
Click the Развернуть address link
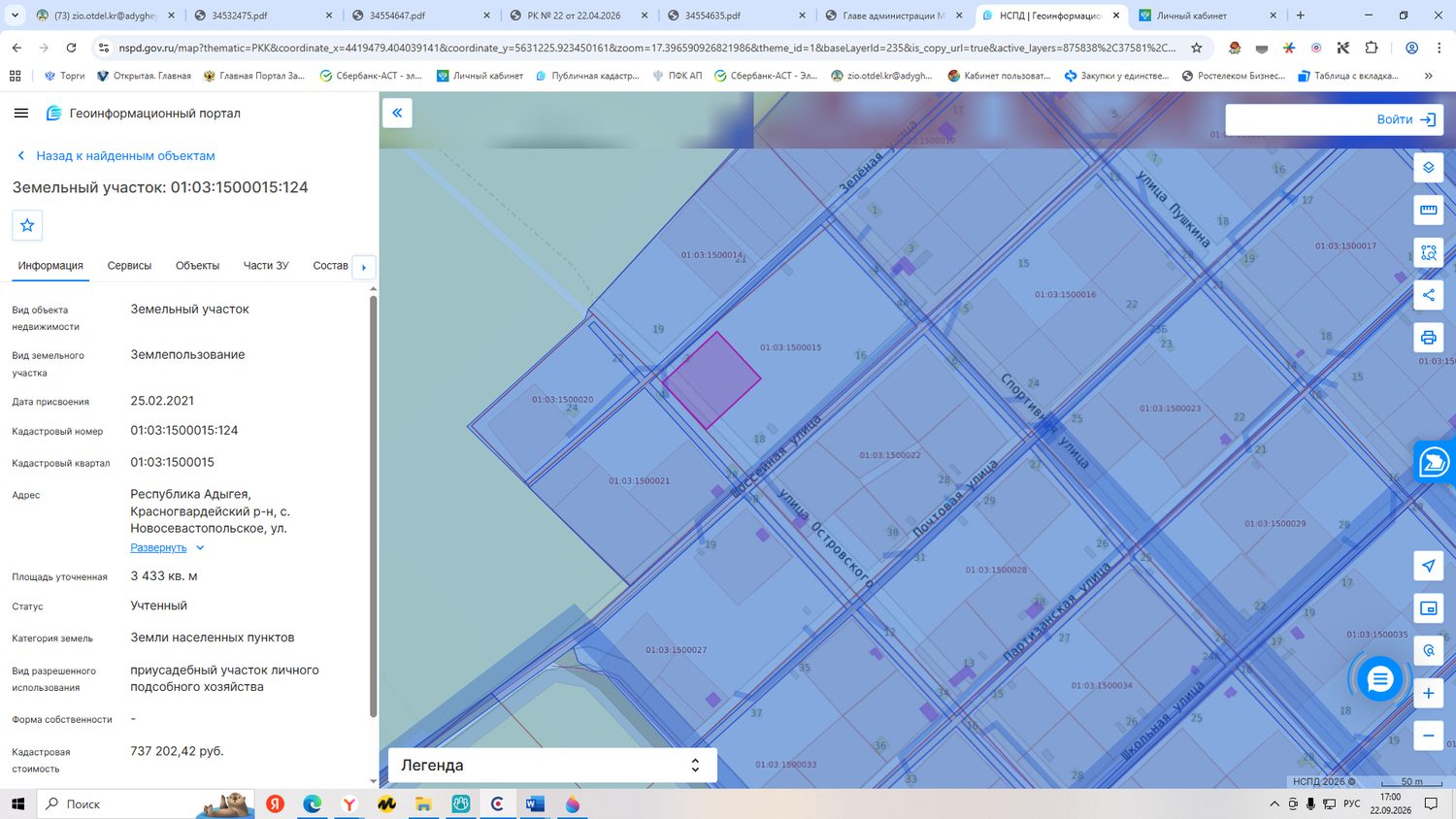pyautogui.click(x=158, y=548)
